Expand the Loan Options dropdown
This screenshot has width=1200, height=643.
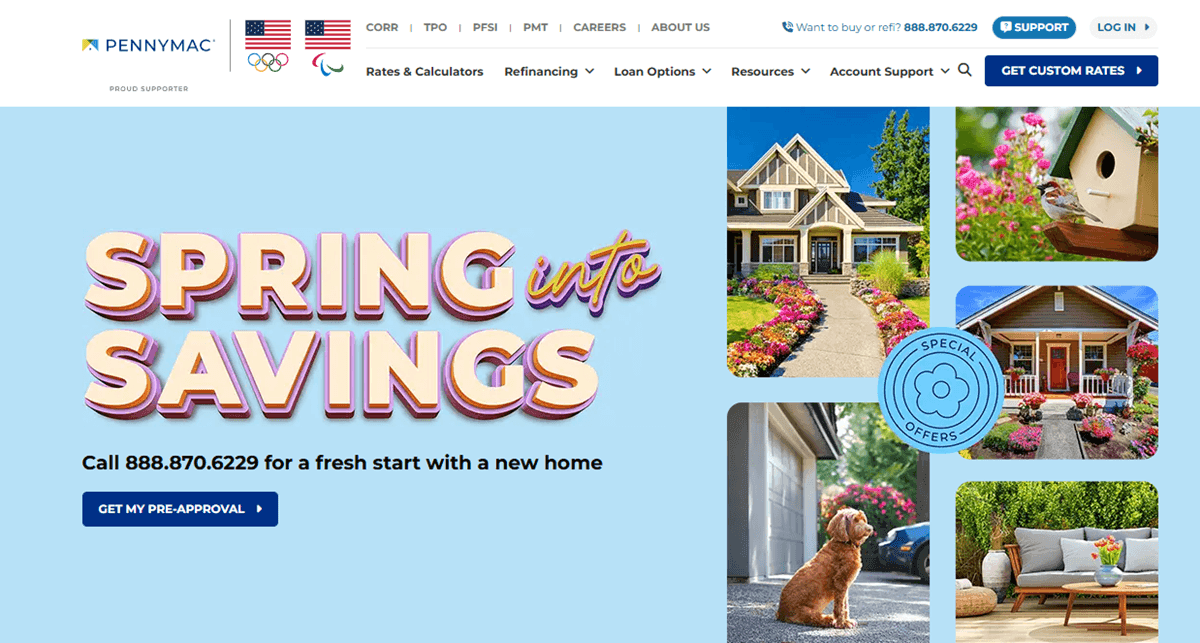662,72
